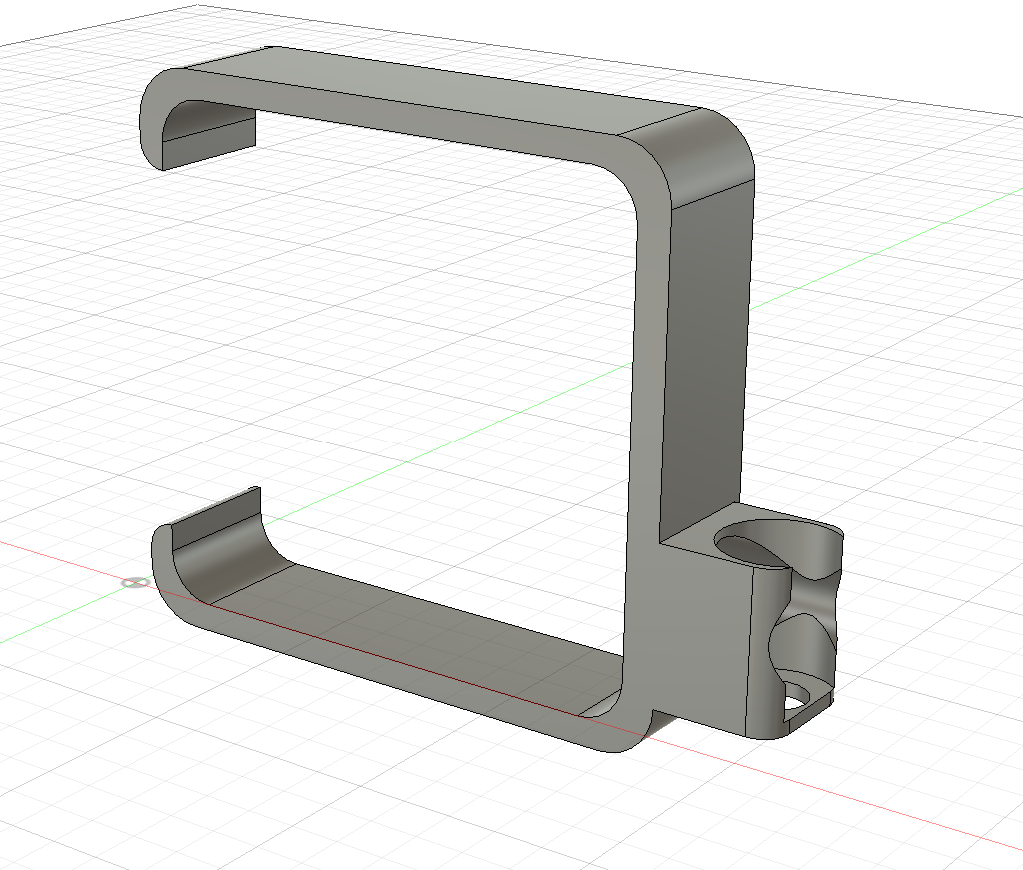Screen dimensions: 1023x870
Task: Click the circular hole atop the mounting block
Action: pos(750,547)
